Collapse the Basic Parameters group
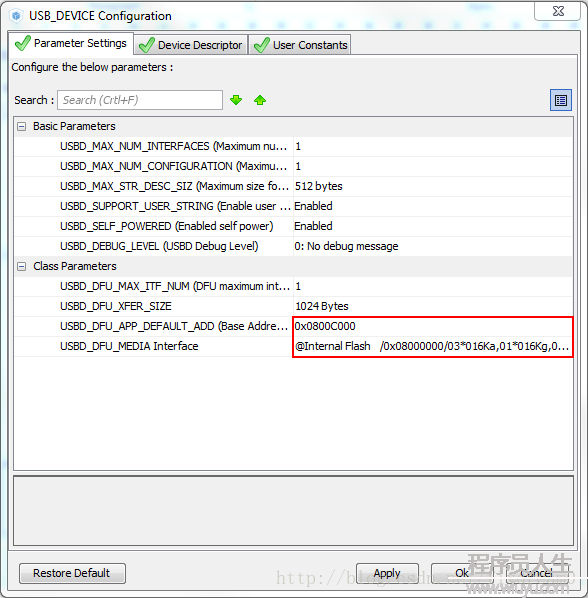The height and width of the screenshot is (598, 588). 22,127
